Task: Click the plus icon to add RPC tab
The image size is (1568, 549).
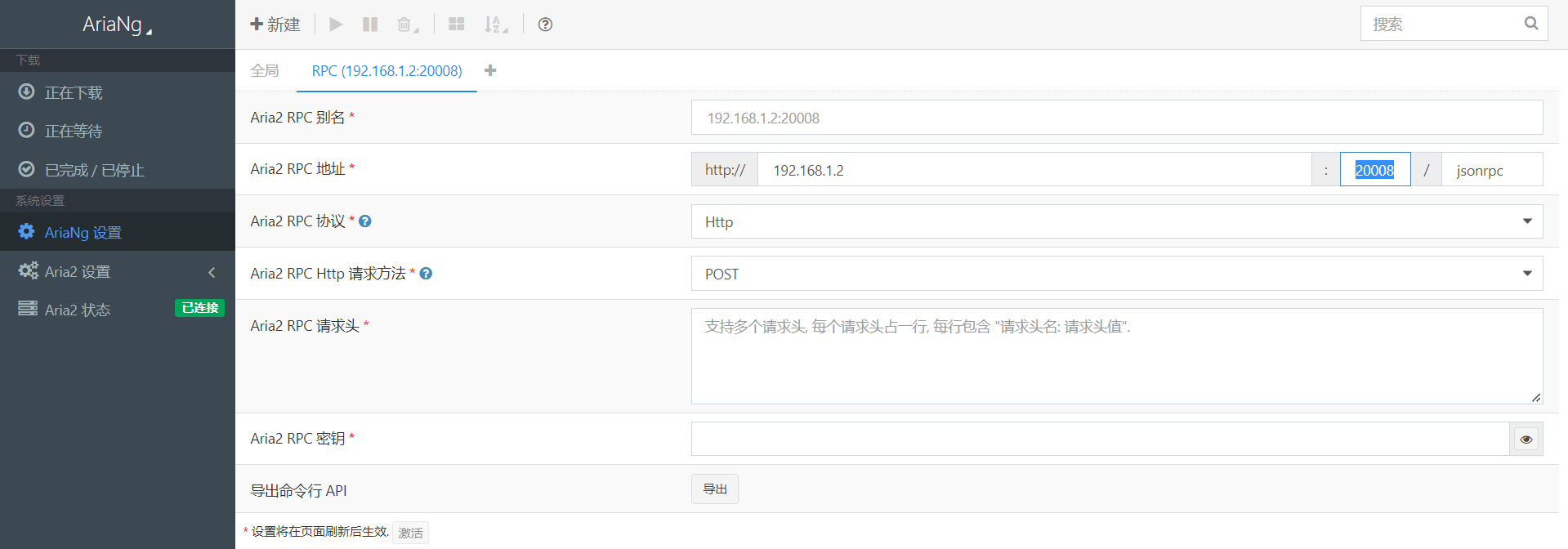Action: point(490,70)
